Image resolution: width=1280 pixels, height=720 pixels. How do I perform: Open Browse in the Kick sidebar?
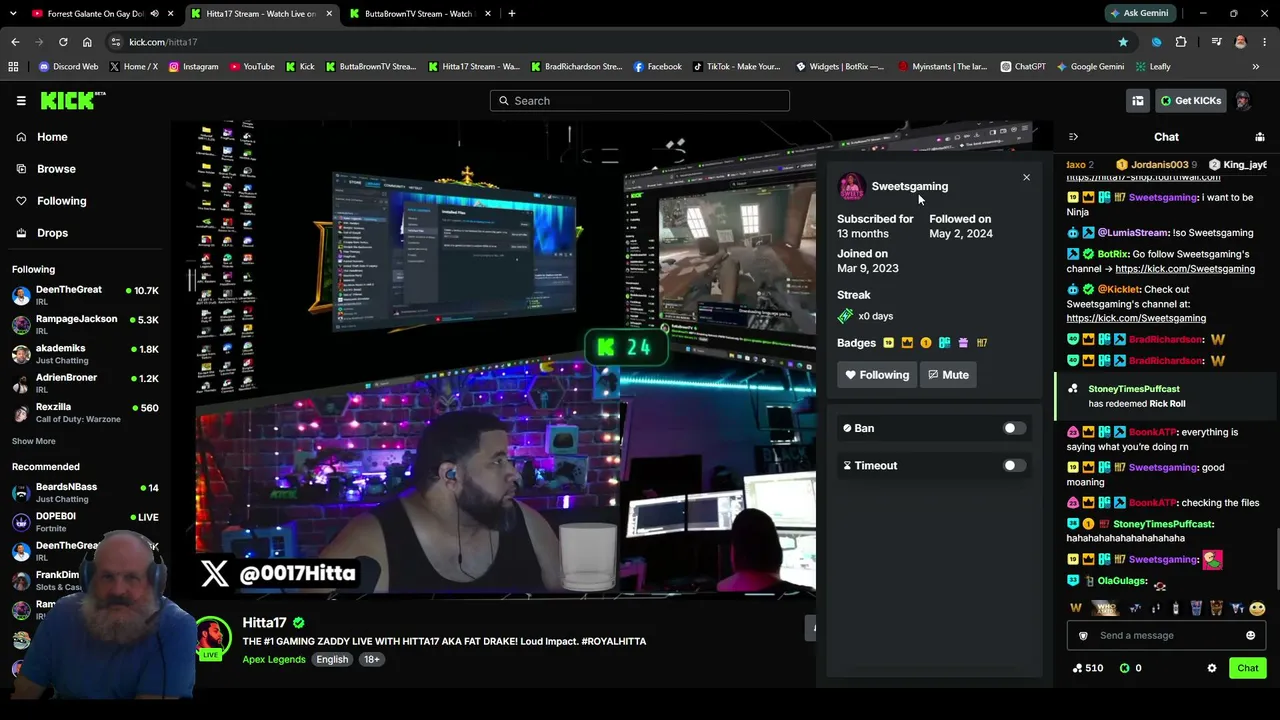click(x=56, y=169)
